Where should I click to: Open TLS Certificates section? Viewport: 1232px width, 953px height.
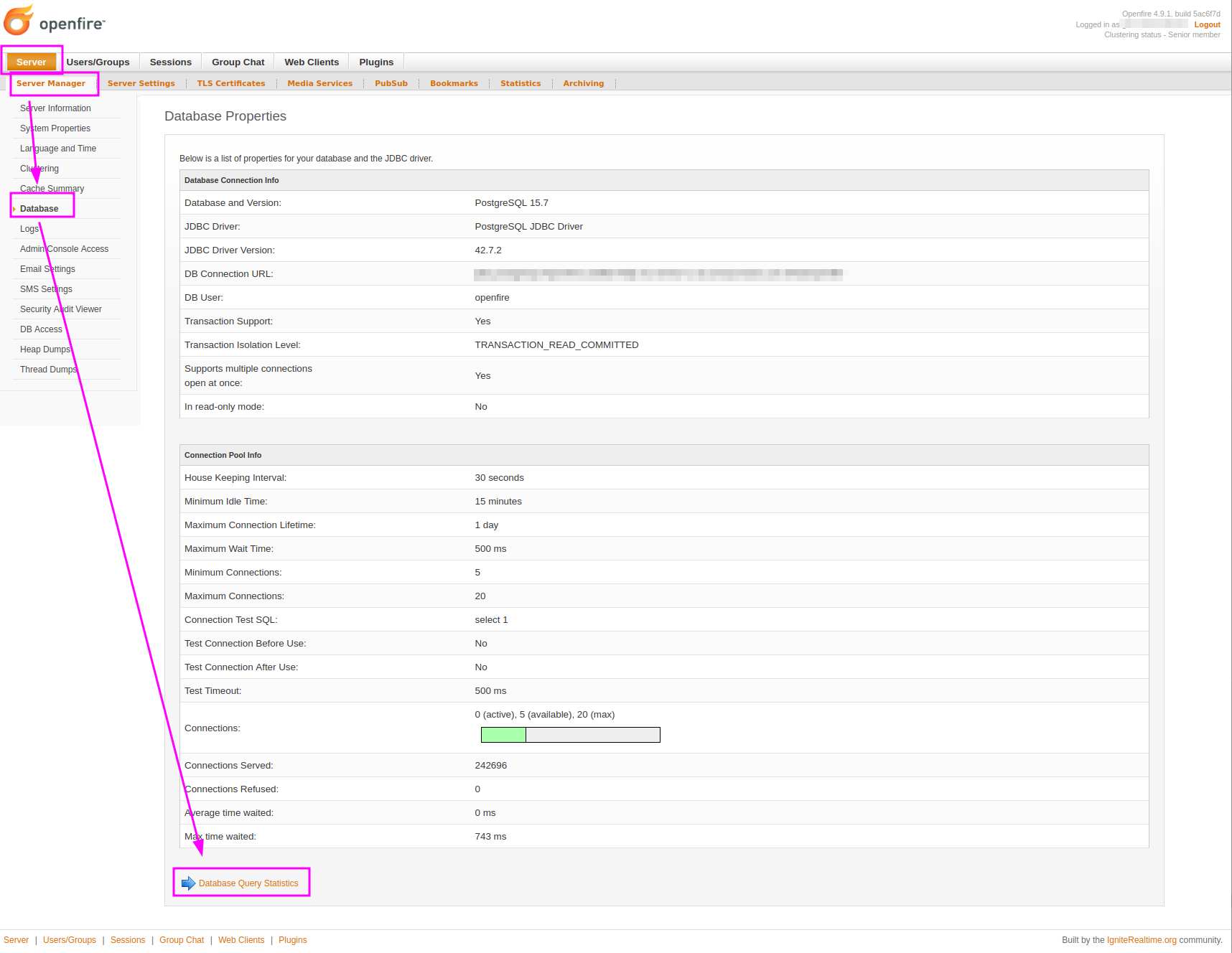[230, 83]
